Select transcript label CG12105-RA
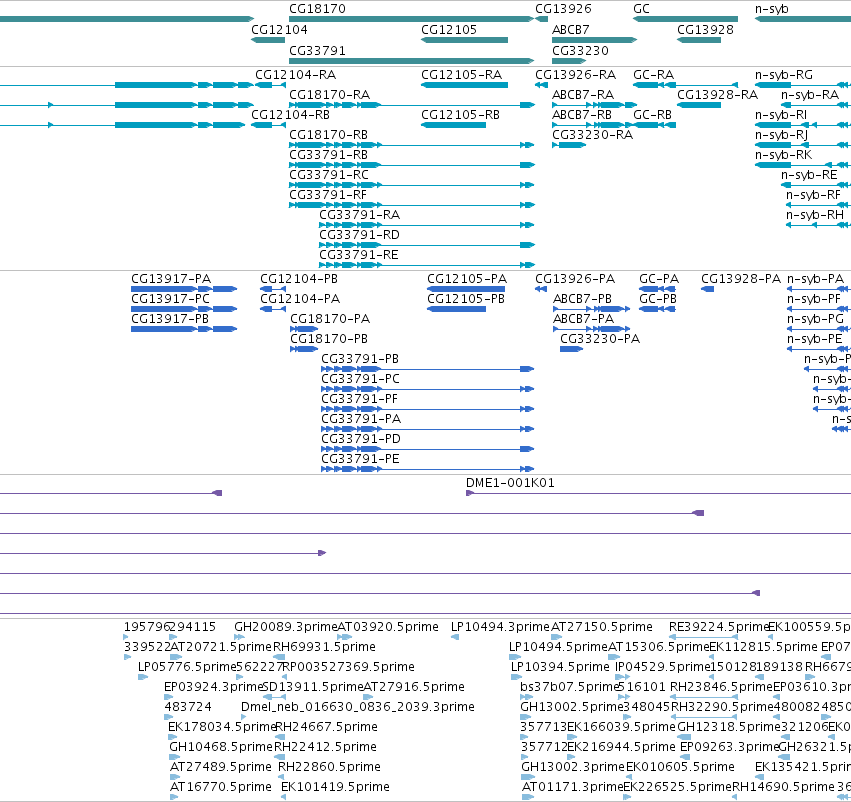The width and height of the screenshot is (851, 802). [x=461, y=74]
